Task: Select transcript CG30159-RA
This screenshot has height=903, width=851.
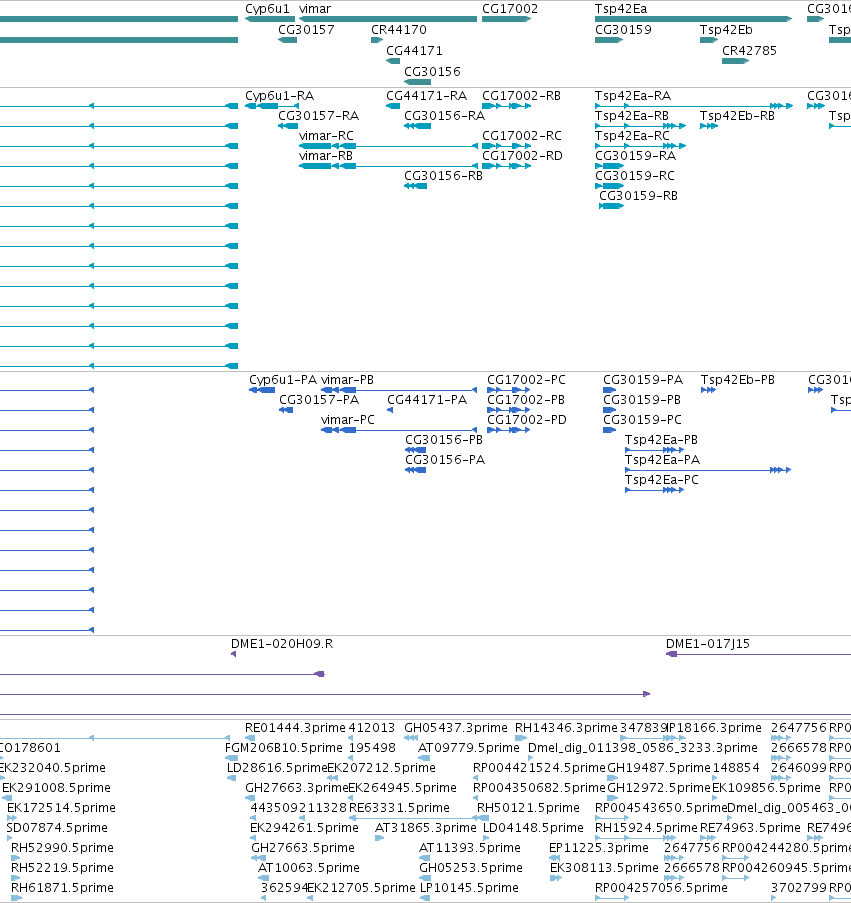Action: (x=635, y=156)
